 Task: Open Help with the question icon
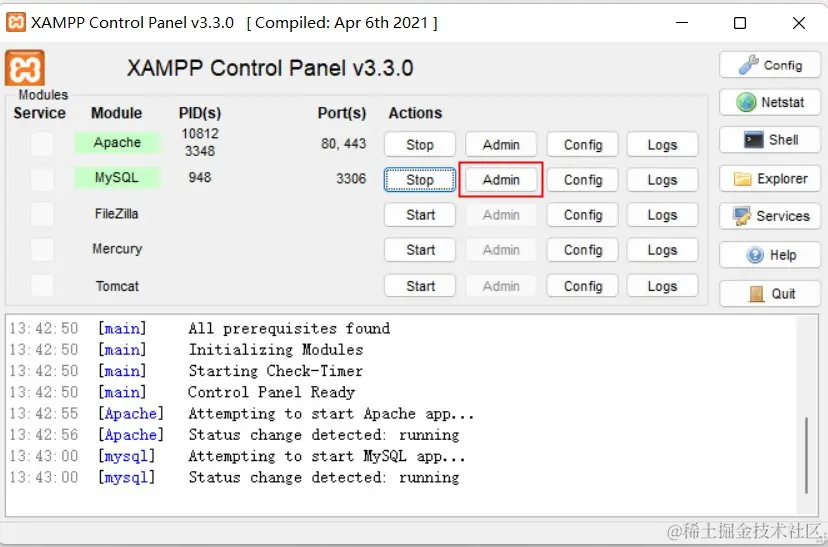(770, 255)
